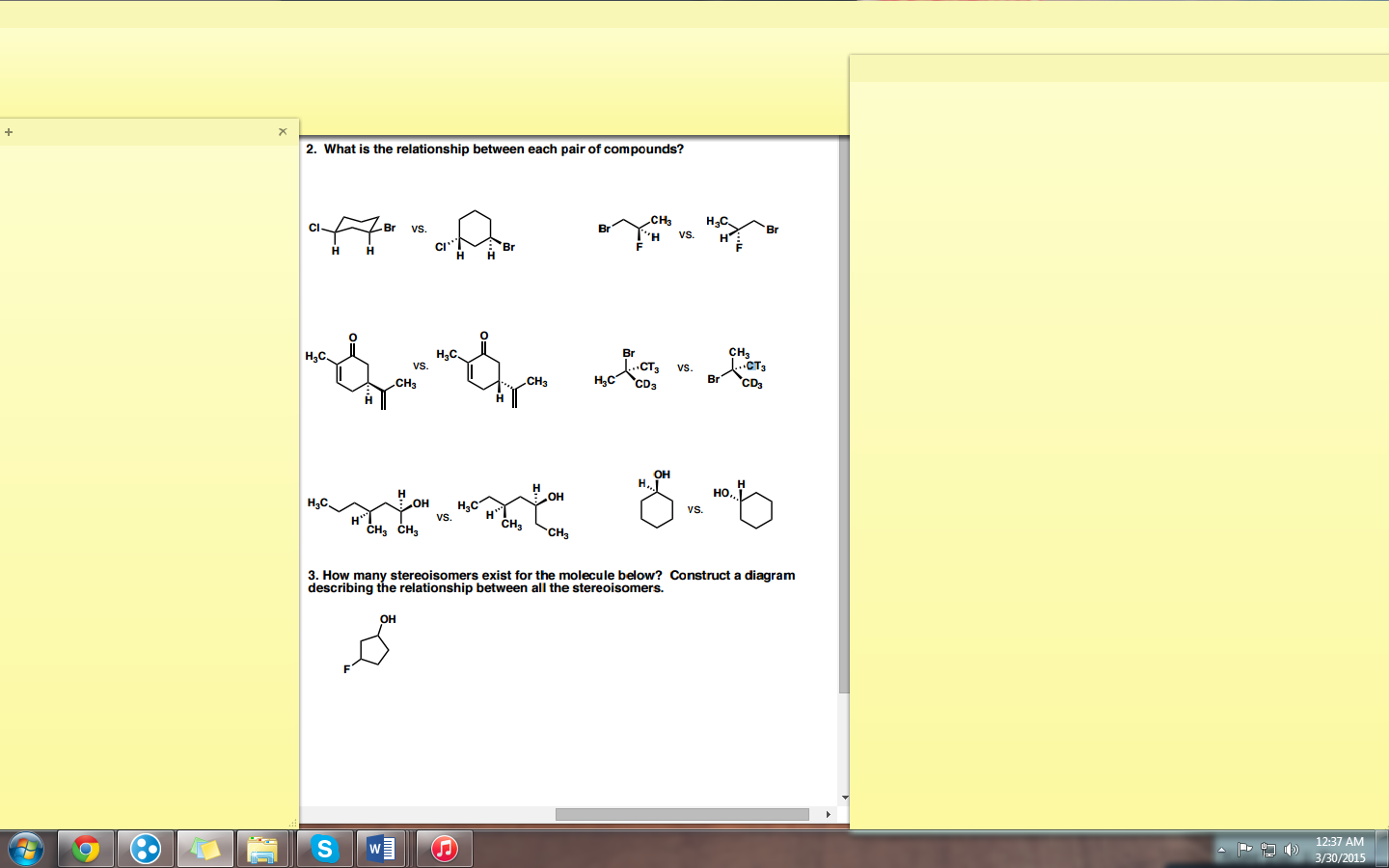The width and height of the screenshot is (1389, 868).
Task: Select the cyclopentane structure with OH and F
Action: click(369, 644)
